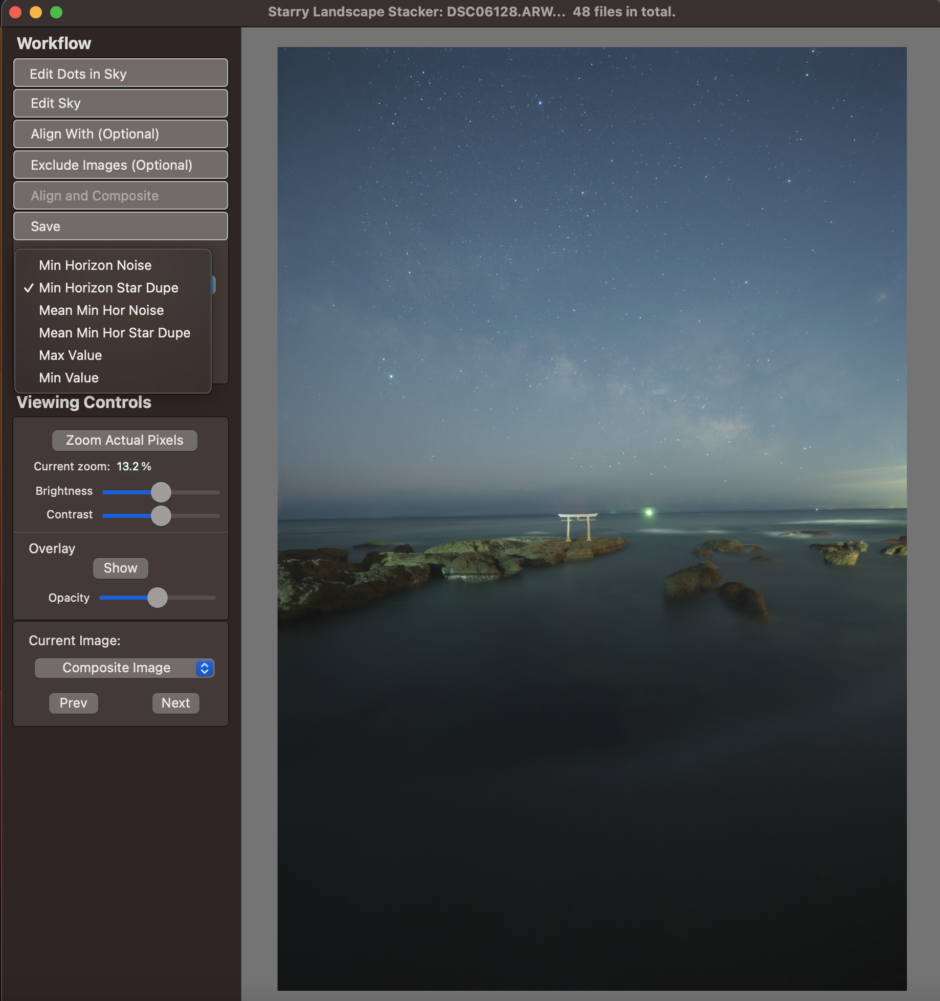Adjust the overlay Opacity slider
This screenshot has height=1001, width=940.
click(x=155, y=597)
